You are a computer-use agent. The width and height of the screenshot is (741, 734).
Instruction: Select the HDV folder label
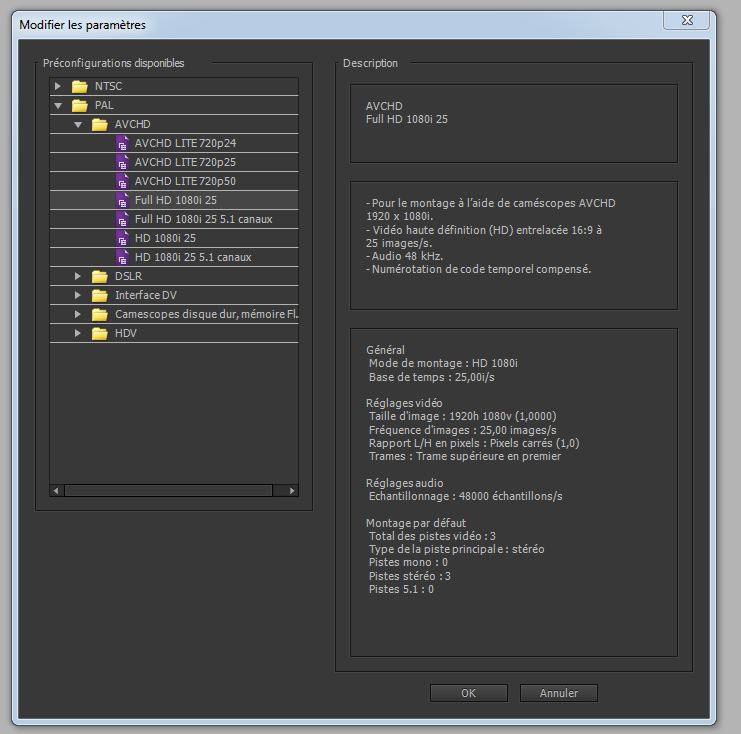[126, 333]
